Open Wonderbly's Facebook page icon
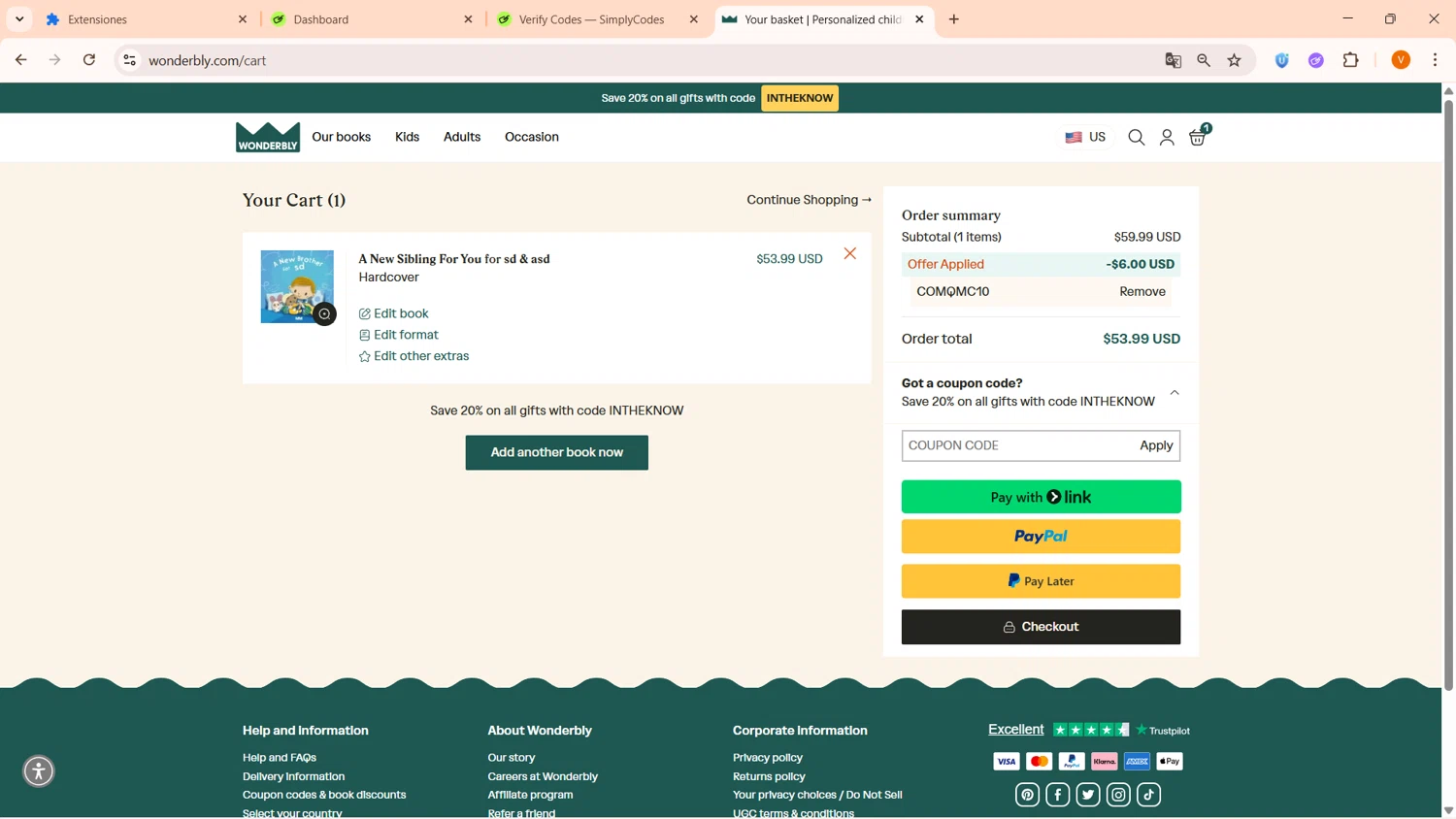Screen dimensions: 1456x819 click(x=1058, y=795)
